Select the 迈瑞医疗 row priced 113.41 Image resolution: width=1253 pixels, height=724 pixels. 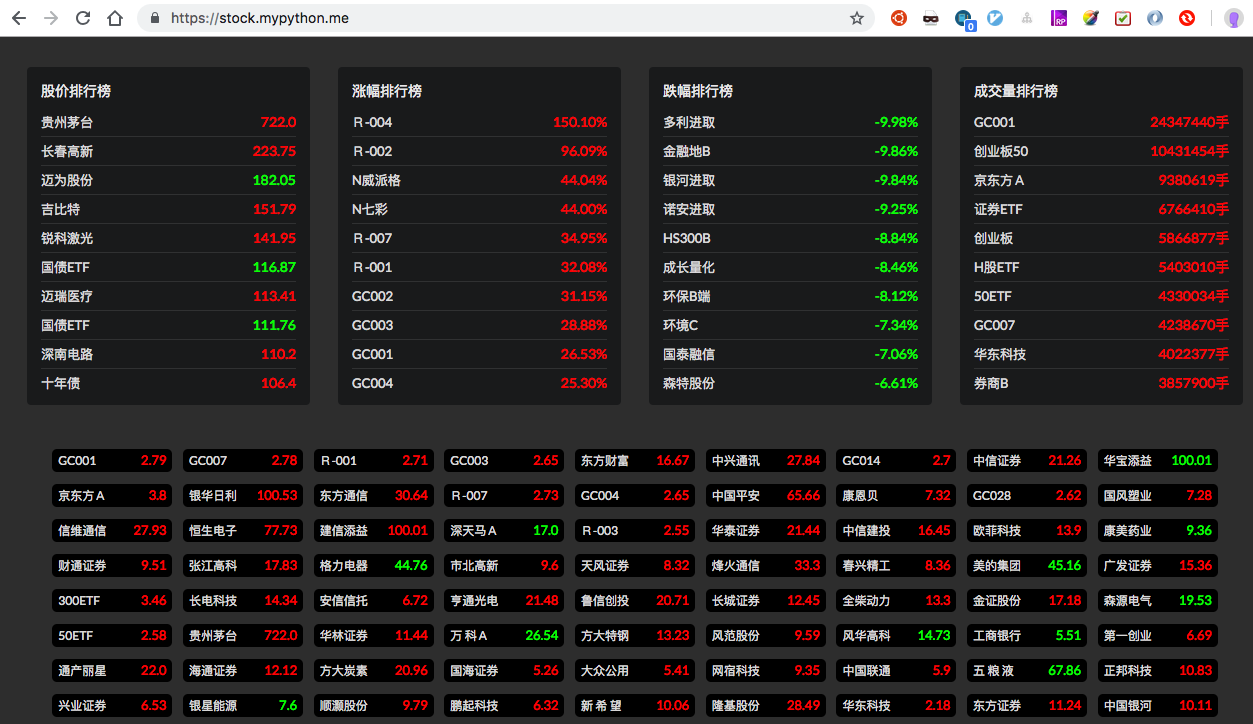point(168,296)
